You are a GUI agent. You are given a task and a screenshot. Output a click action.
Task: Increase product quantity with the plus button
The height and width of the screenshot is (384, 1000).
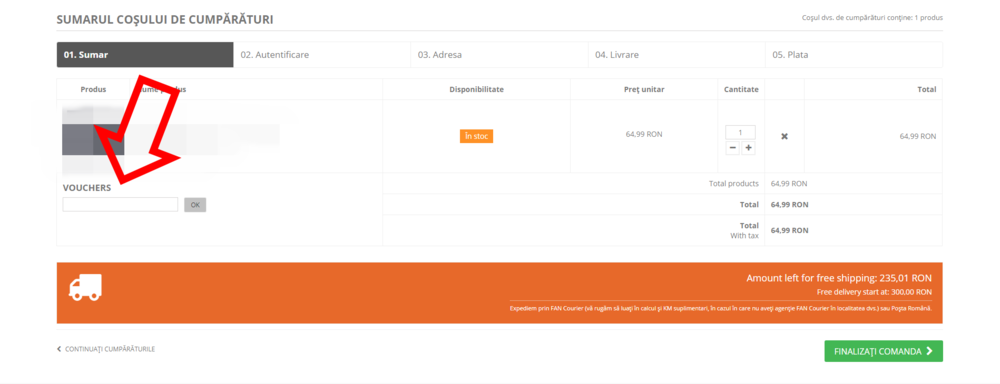[x=748, y=148]
